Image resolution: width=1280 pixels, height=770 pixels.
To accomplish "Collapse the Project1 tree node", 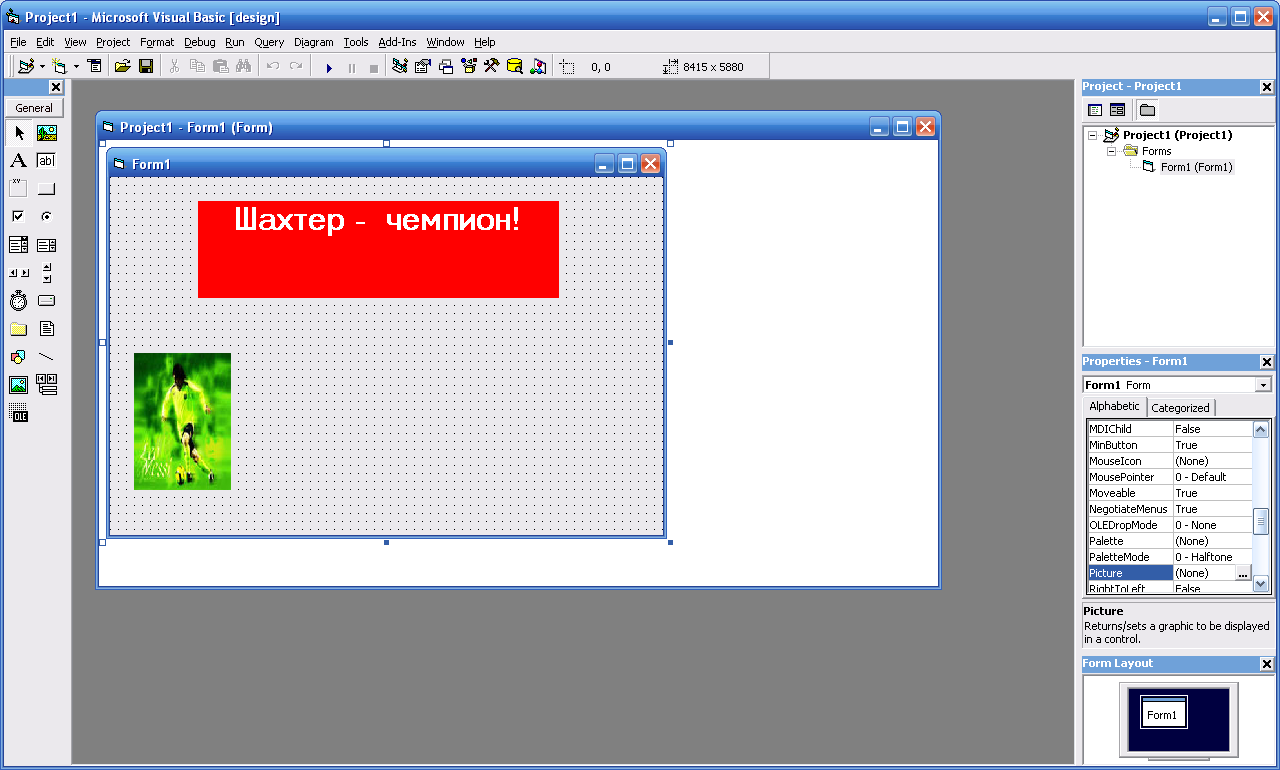I will click(1093, 135).
